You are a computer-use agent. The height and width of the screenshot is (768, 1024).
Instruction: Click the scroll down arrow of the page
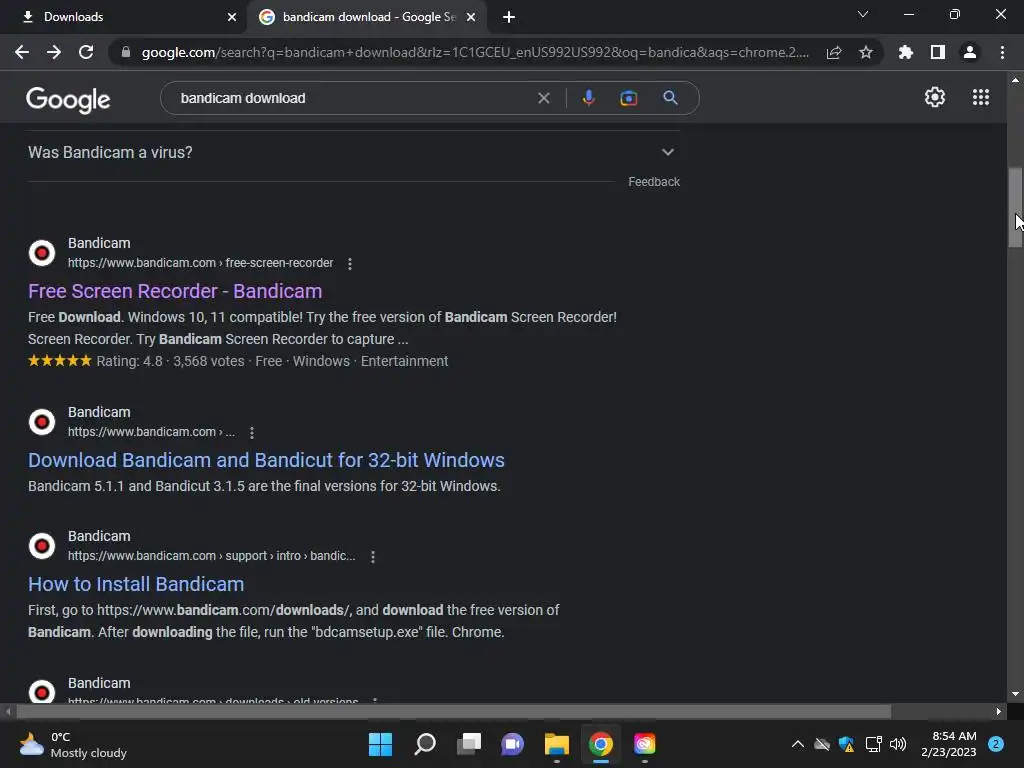[1015, 694]
